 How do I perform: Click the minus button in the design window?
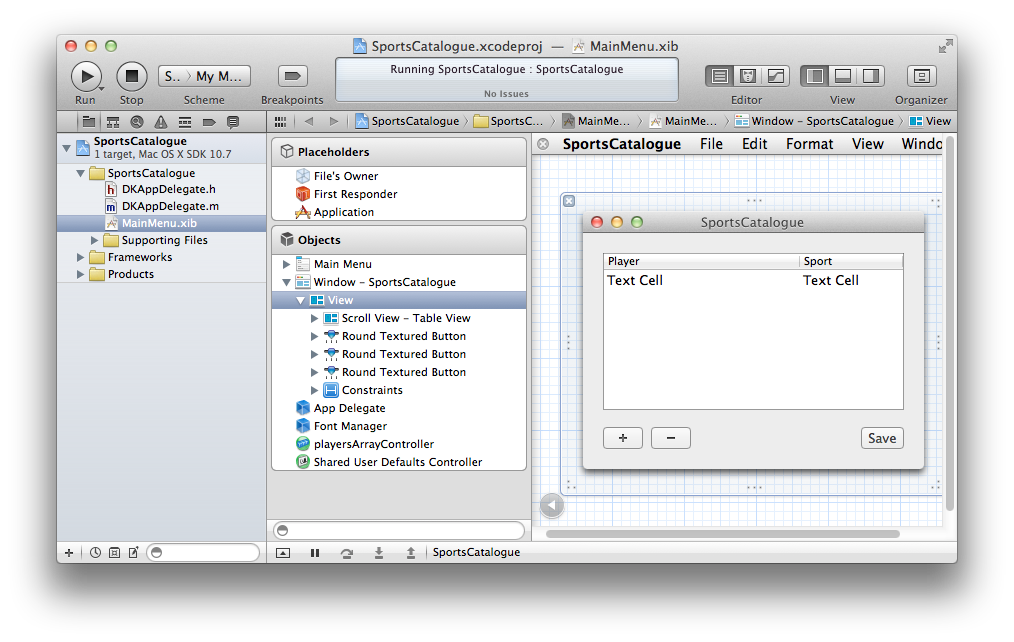[x=671, y=438]
